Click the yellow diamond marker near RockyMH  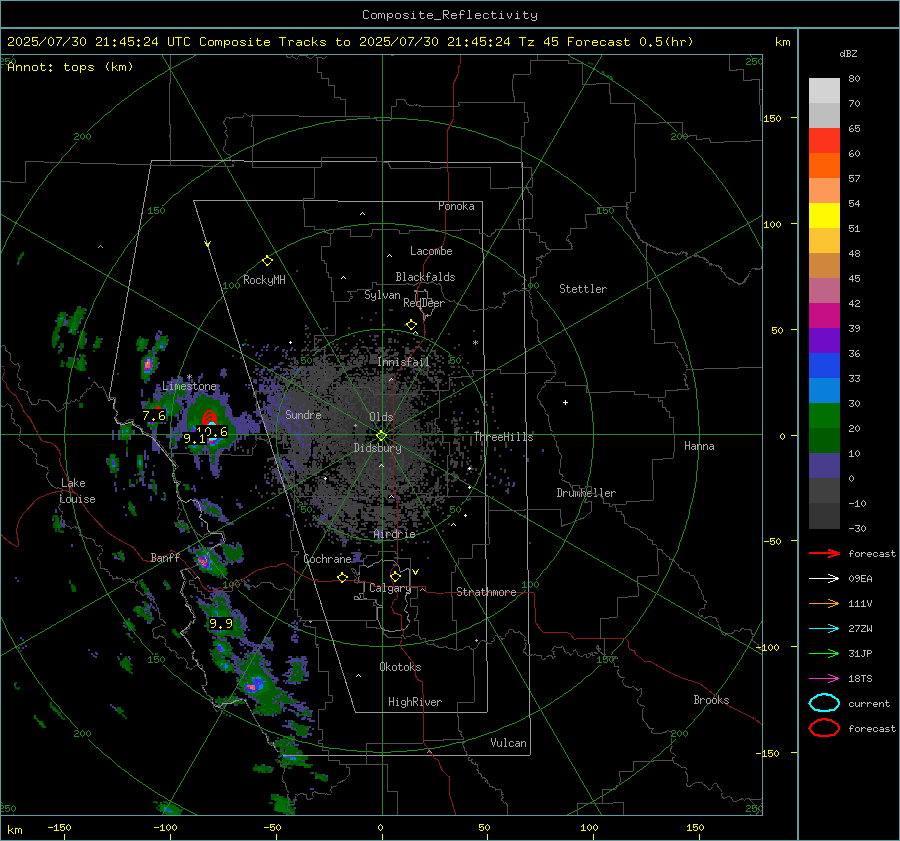point(267,261)
